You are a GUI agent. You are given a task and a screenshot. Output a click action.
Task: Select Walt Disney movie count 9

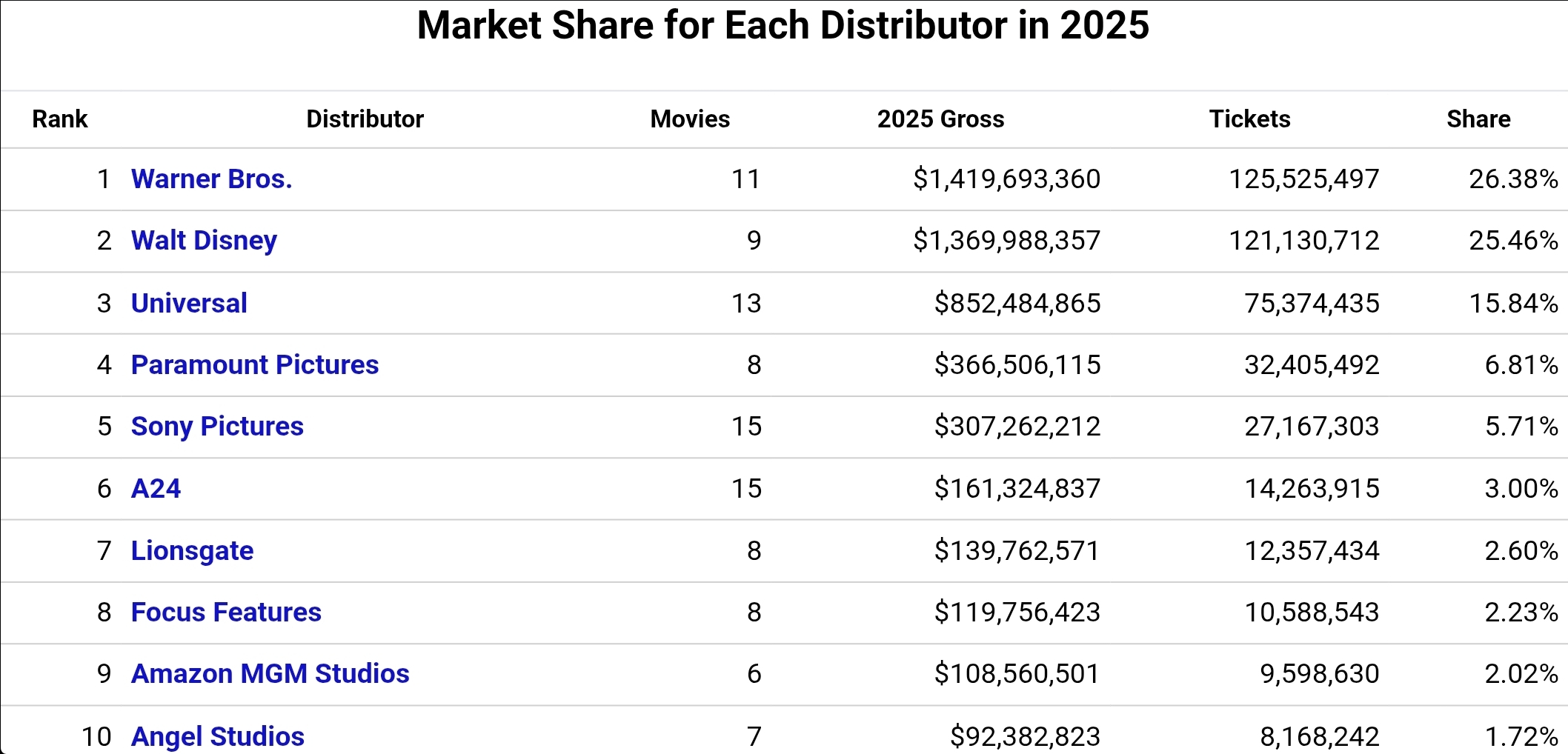pos(754,241)
